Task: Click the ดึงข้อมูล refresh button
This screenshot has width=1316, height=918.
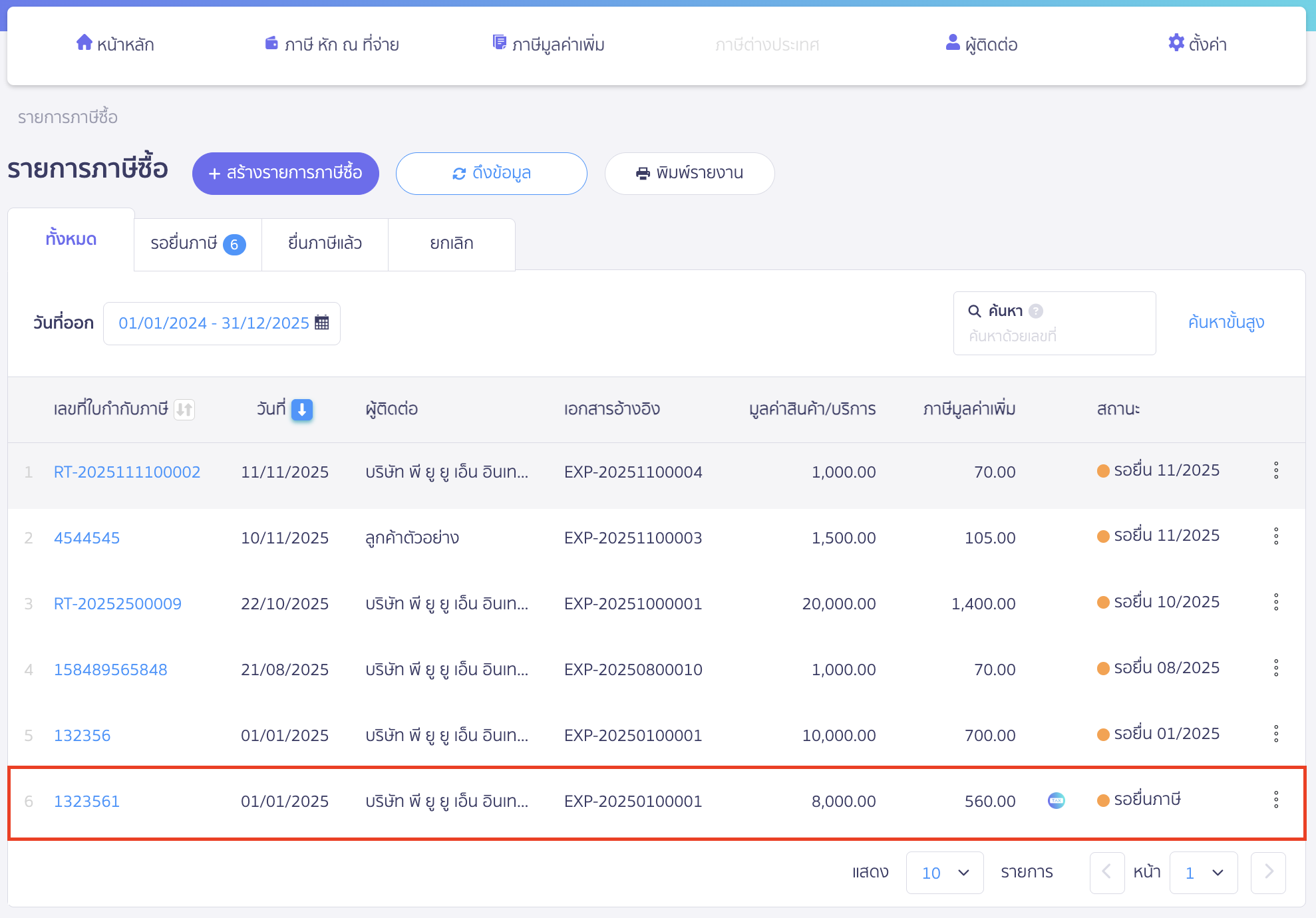Action: [x=491, y=173]
